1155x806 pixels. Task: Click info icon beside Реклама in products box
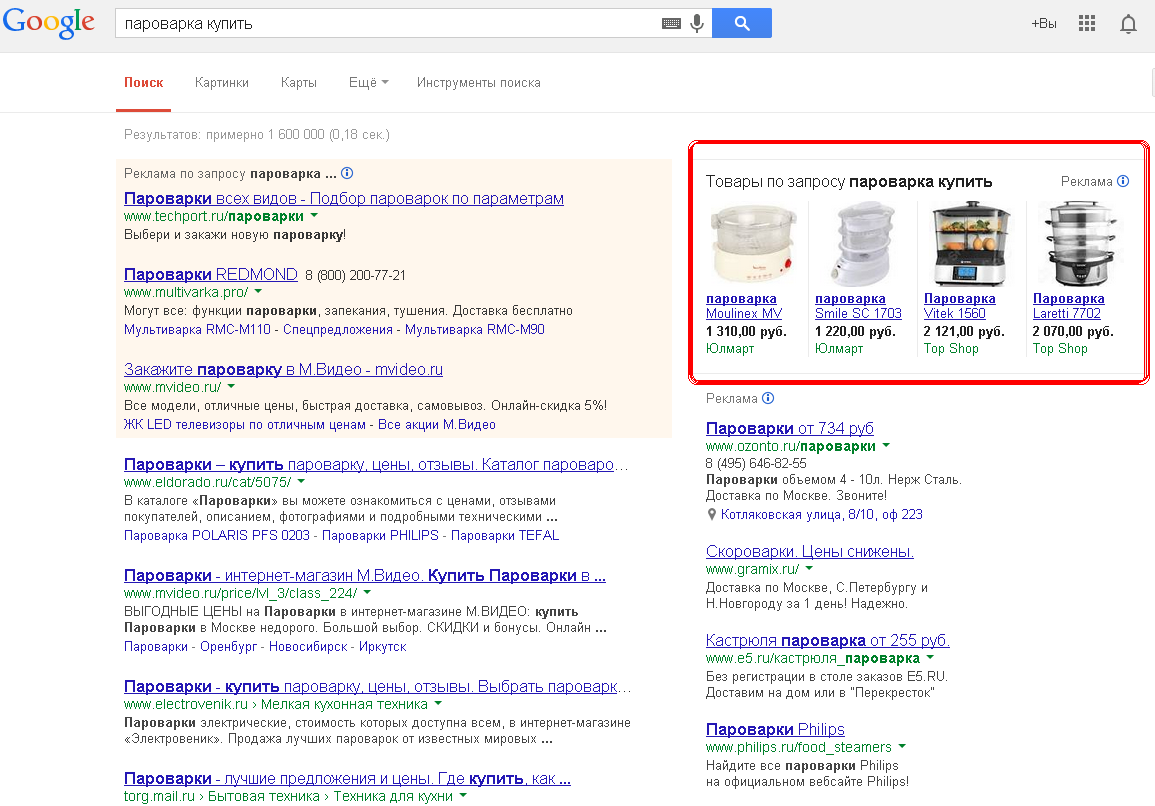click(x=1123, y=181)
